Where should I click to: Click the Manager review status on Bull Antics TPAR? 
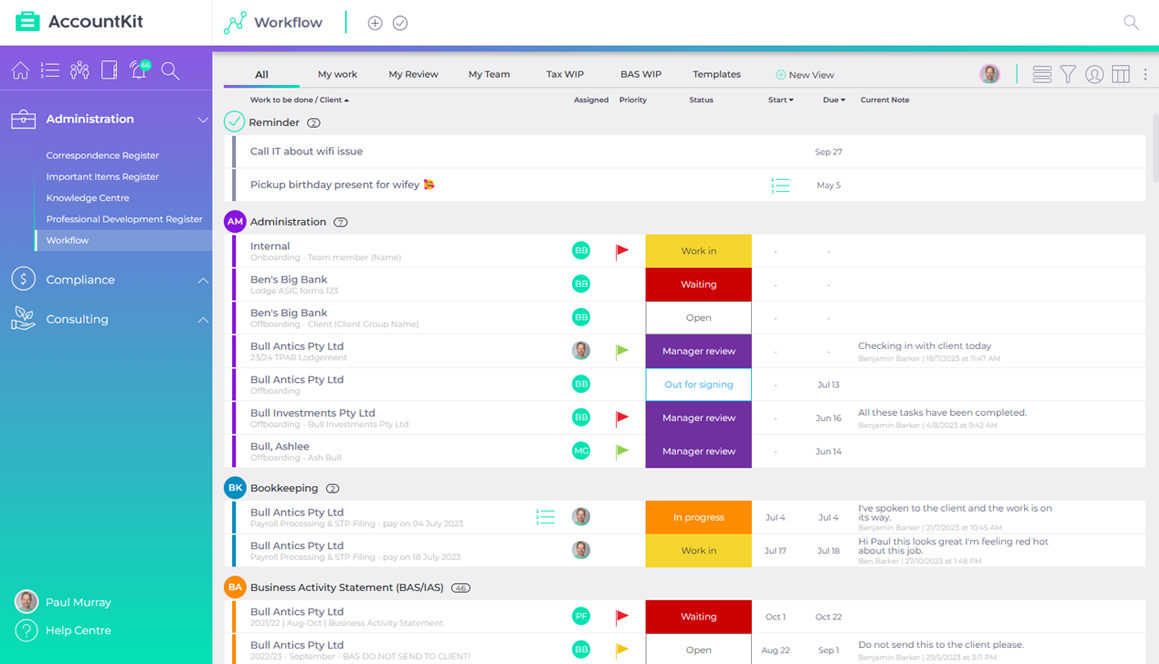[x=698, y=351]
